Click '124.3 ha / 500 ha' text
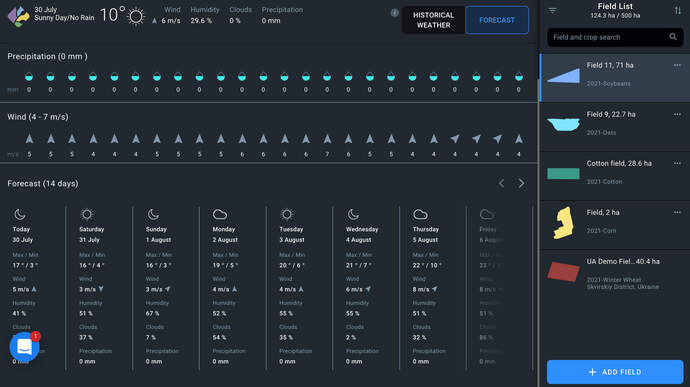The width and height of the screenshot is (690, 387). click(615, 15)
